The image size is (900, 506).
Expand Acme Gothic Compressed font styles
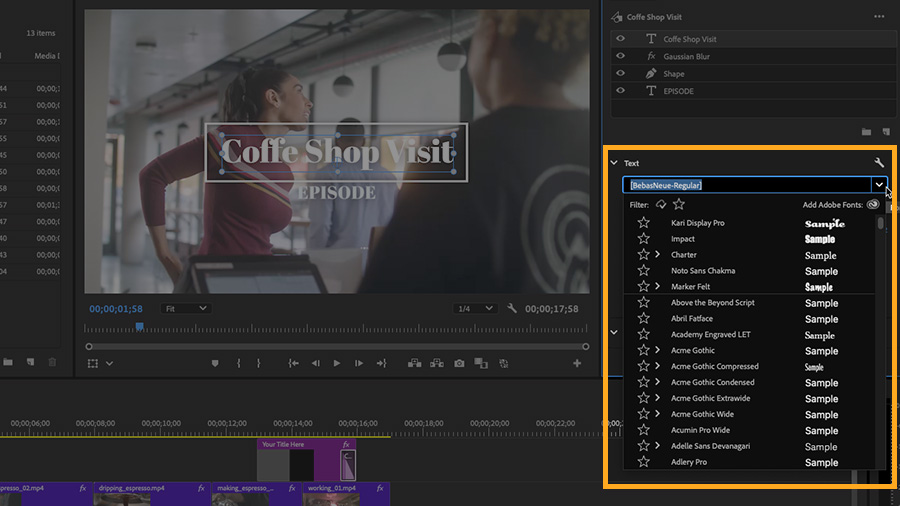click(657, 366)
